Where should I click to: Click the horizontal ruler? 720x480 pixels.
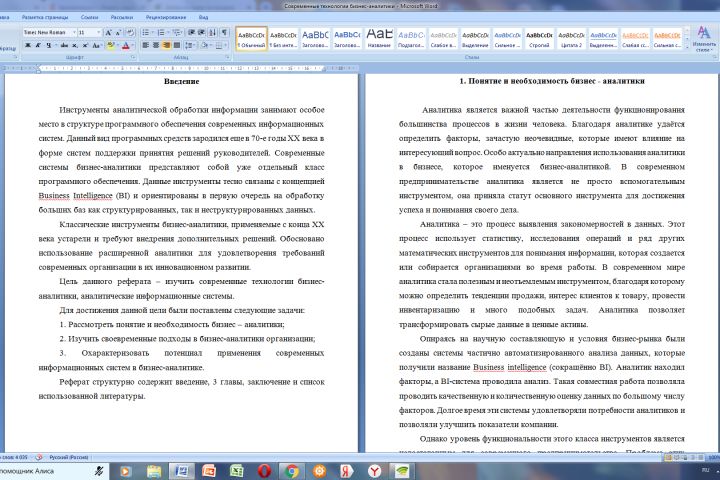tap(181, 68)
